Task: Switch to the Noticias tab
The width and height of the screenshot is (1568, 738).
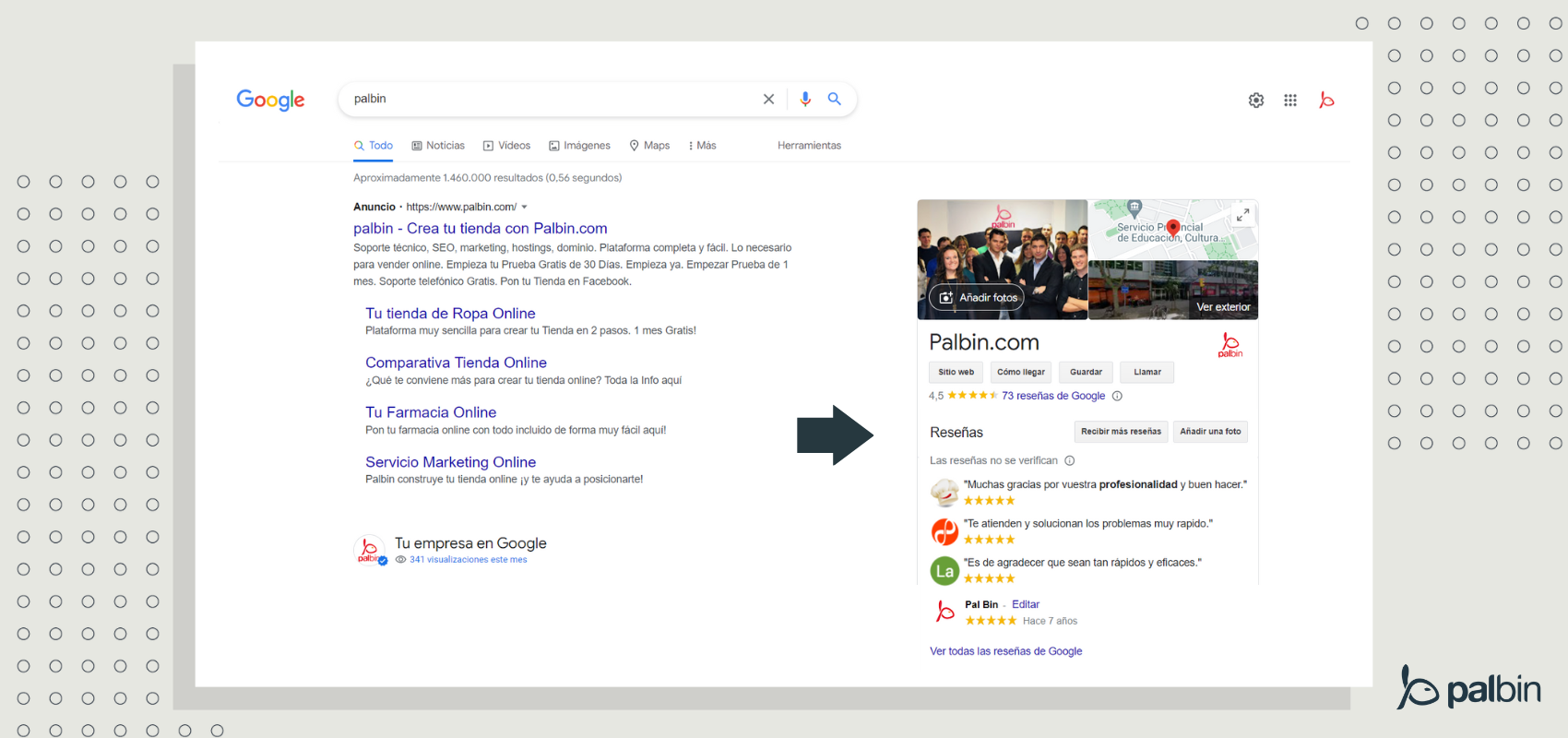Action: coord(438,146)
